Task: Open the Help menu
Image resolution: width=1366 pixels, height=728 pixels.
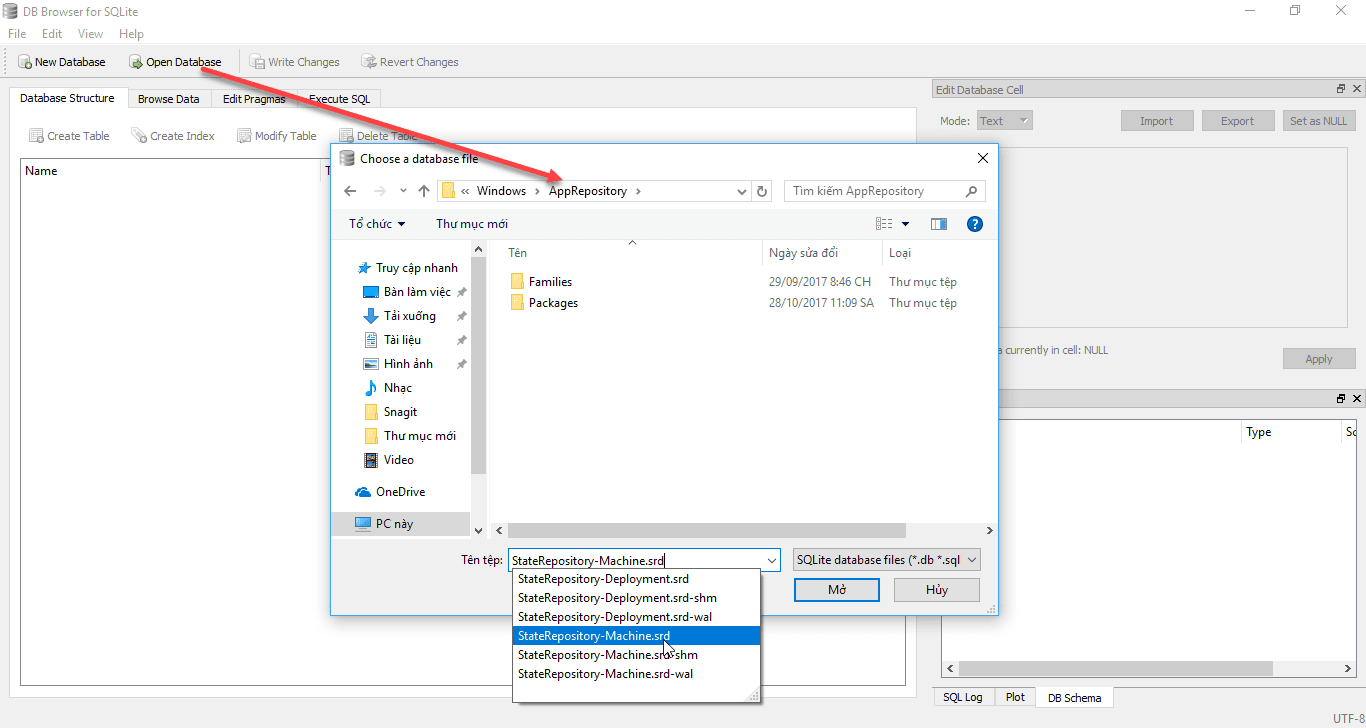Action: [x=131, y=34]
